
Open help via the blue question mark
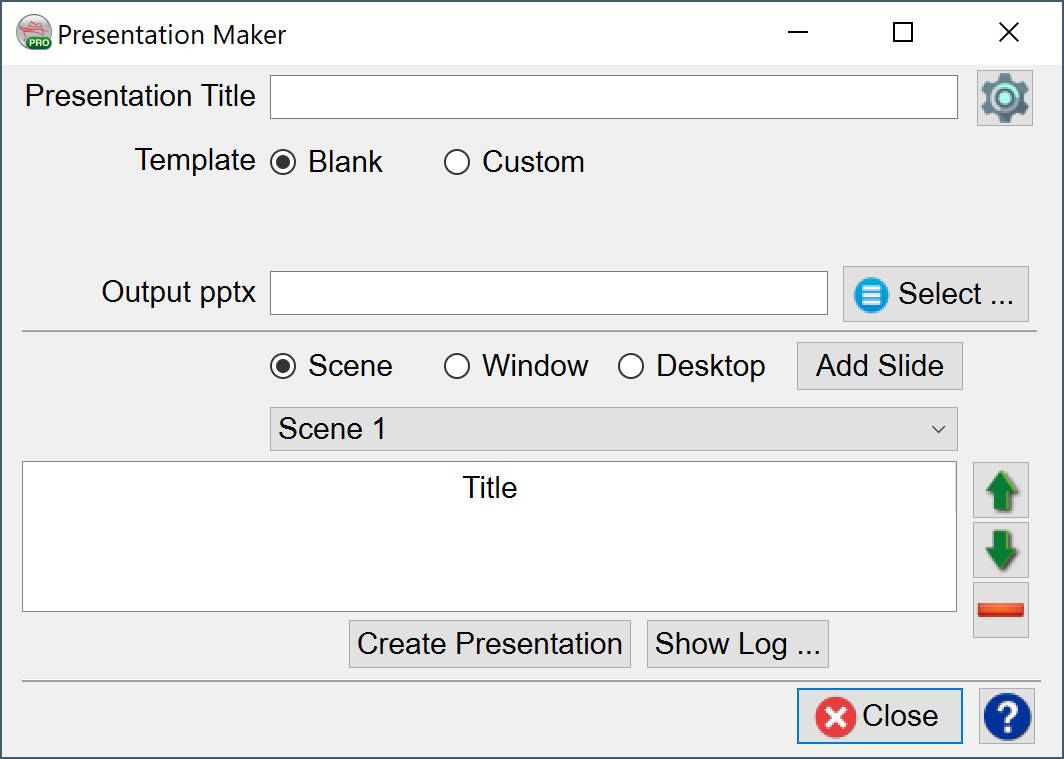1006,716
